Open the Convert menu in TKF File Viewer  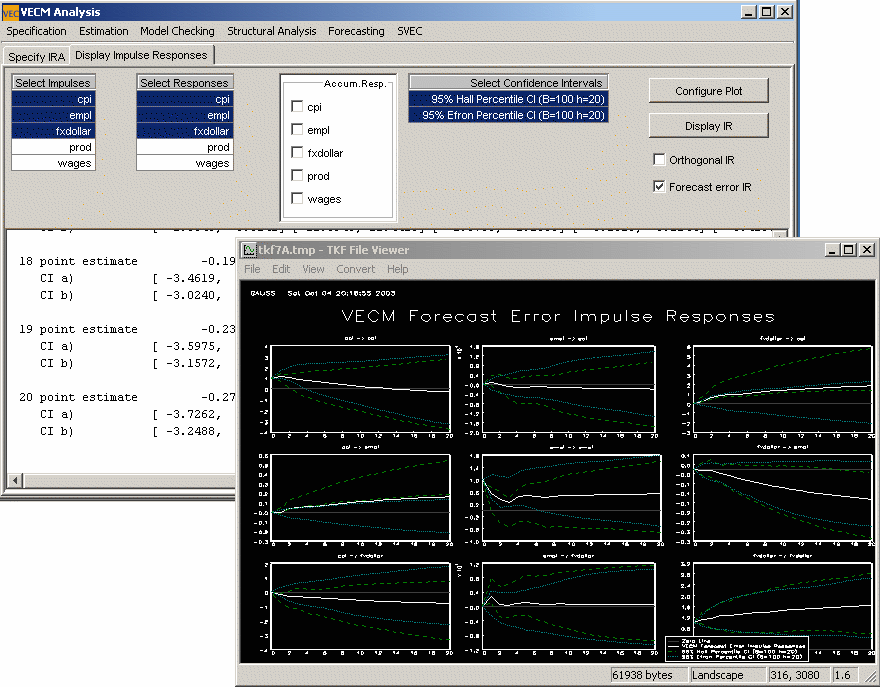point(355,269)
